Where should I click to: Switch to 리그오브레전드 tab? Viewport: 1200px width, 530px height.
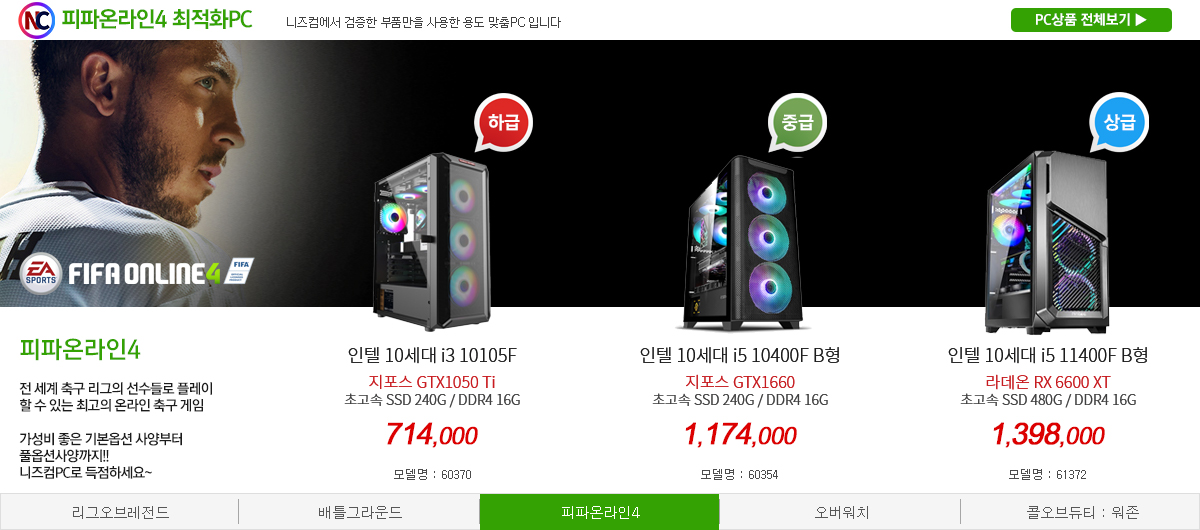tap(120, 512)
